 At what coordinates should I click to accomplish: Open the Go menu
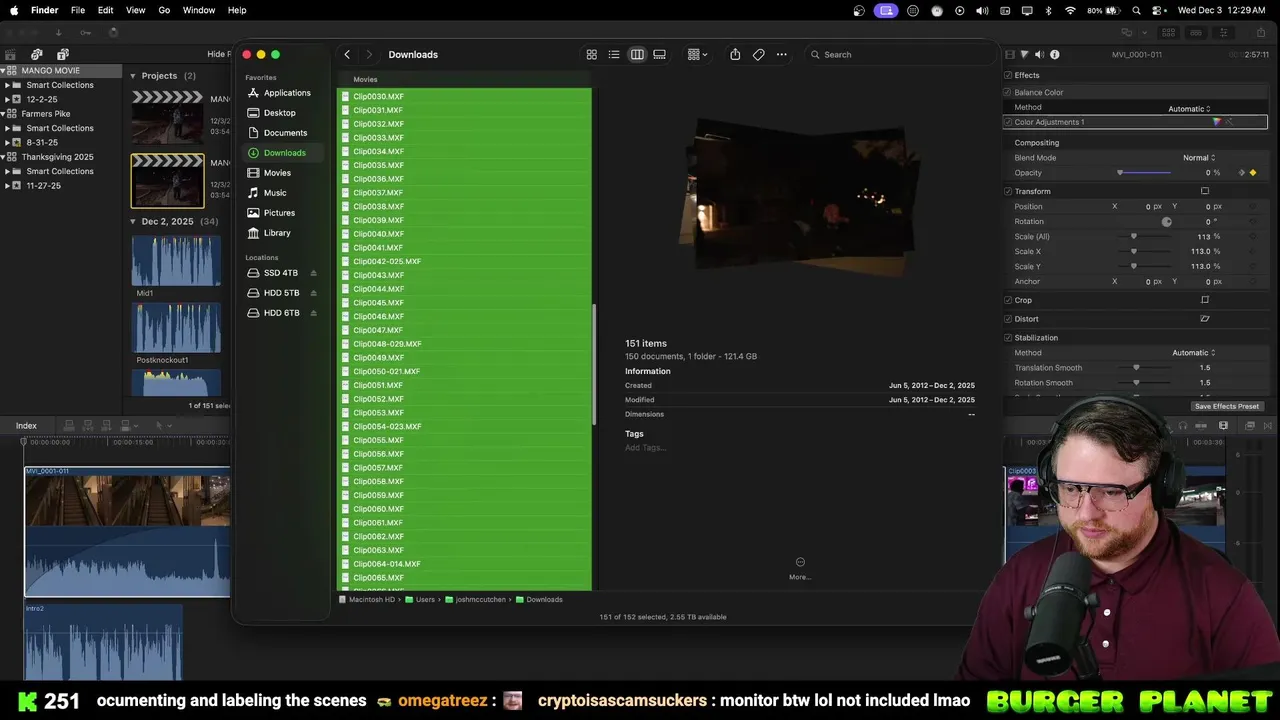(164, 10)
